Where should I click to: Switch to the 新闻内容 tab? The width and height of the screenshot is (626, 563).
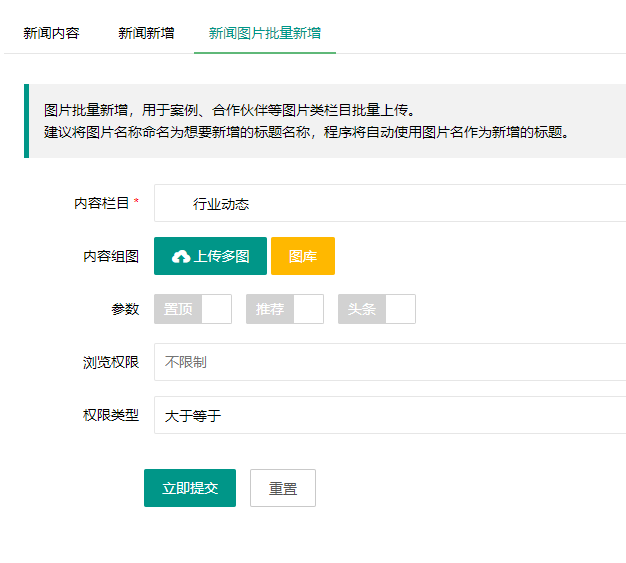(51, 33)
